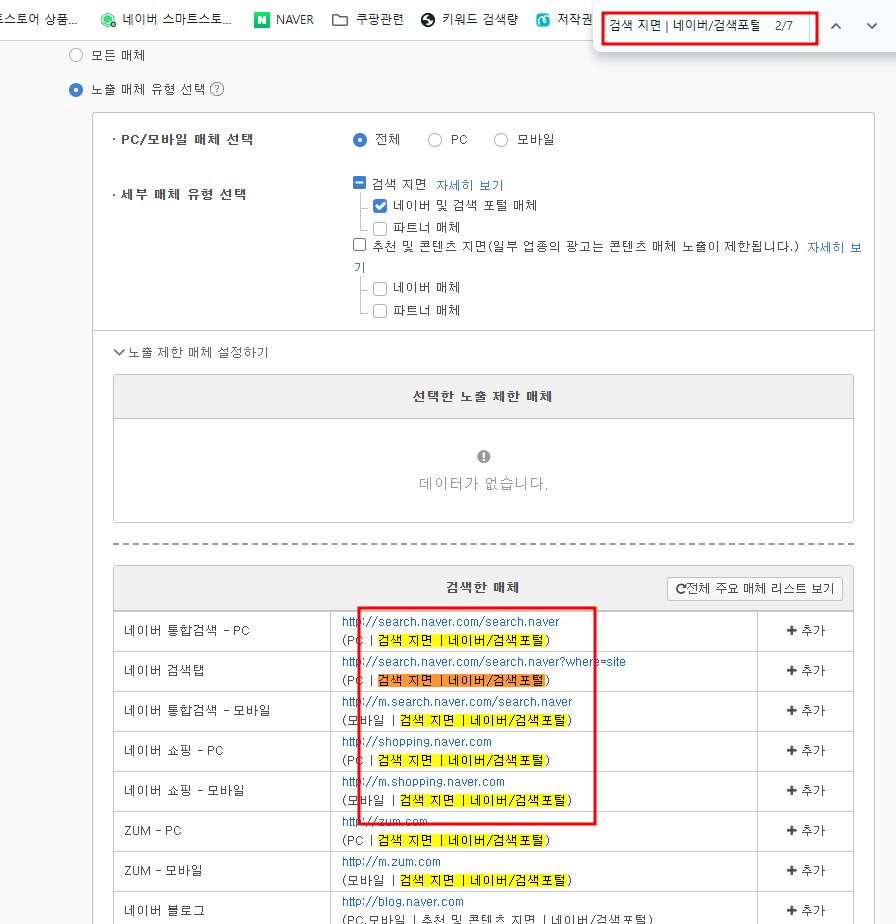This screenshot has height=924, width=896.
Task: Open the shopping.naver.com link
Action: pos(417,742)
